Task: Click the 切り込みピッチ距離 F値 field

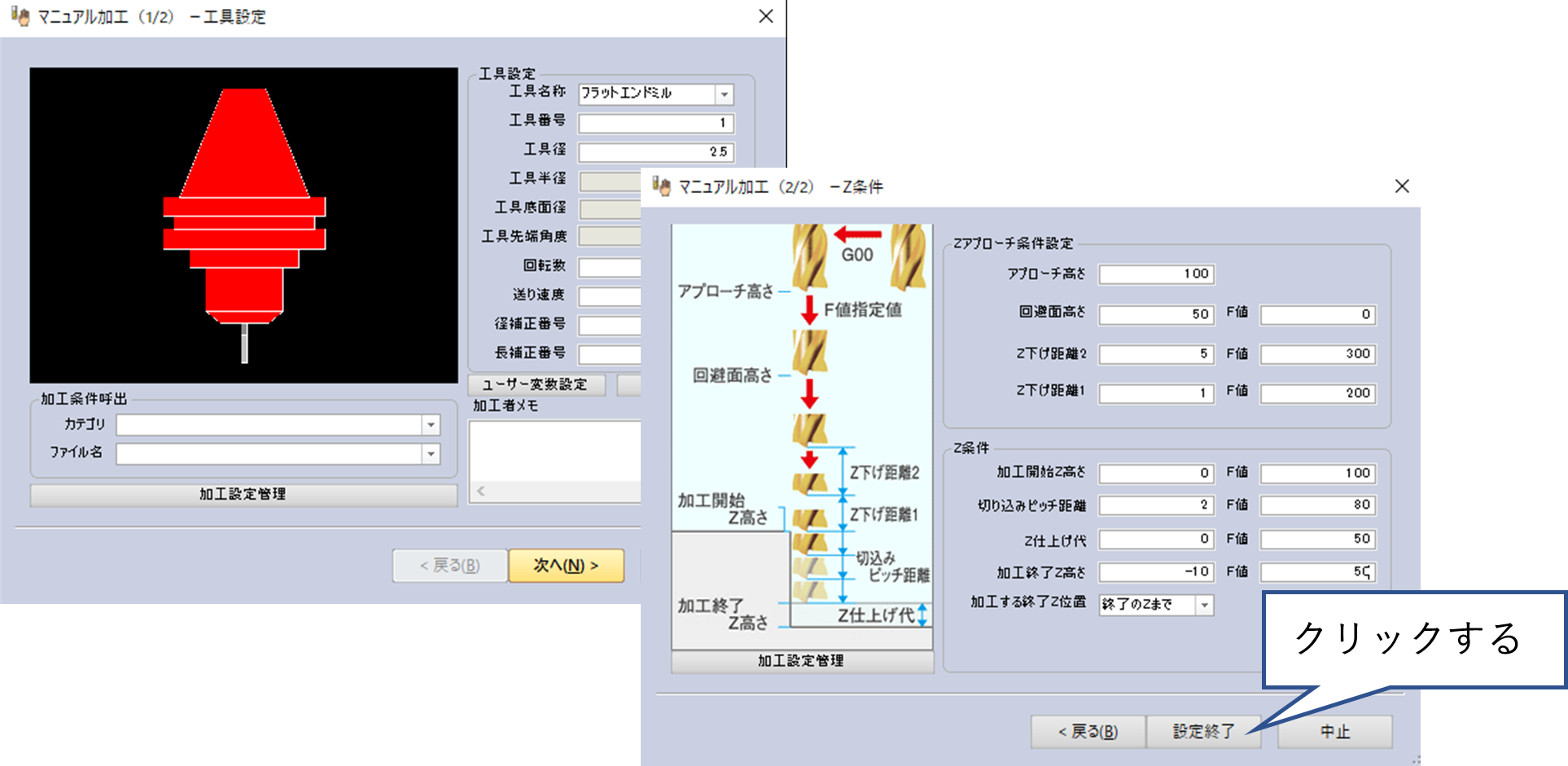Action: (1318, 505)
